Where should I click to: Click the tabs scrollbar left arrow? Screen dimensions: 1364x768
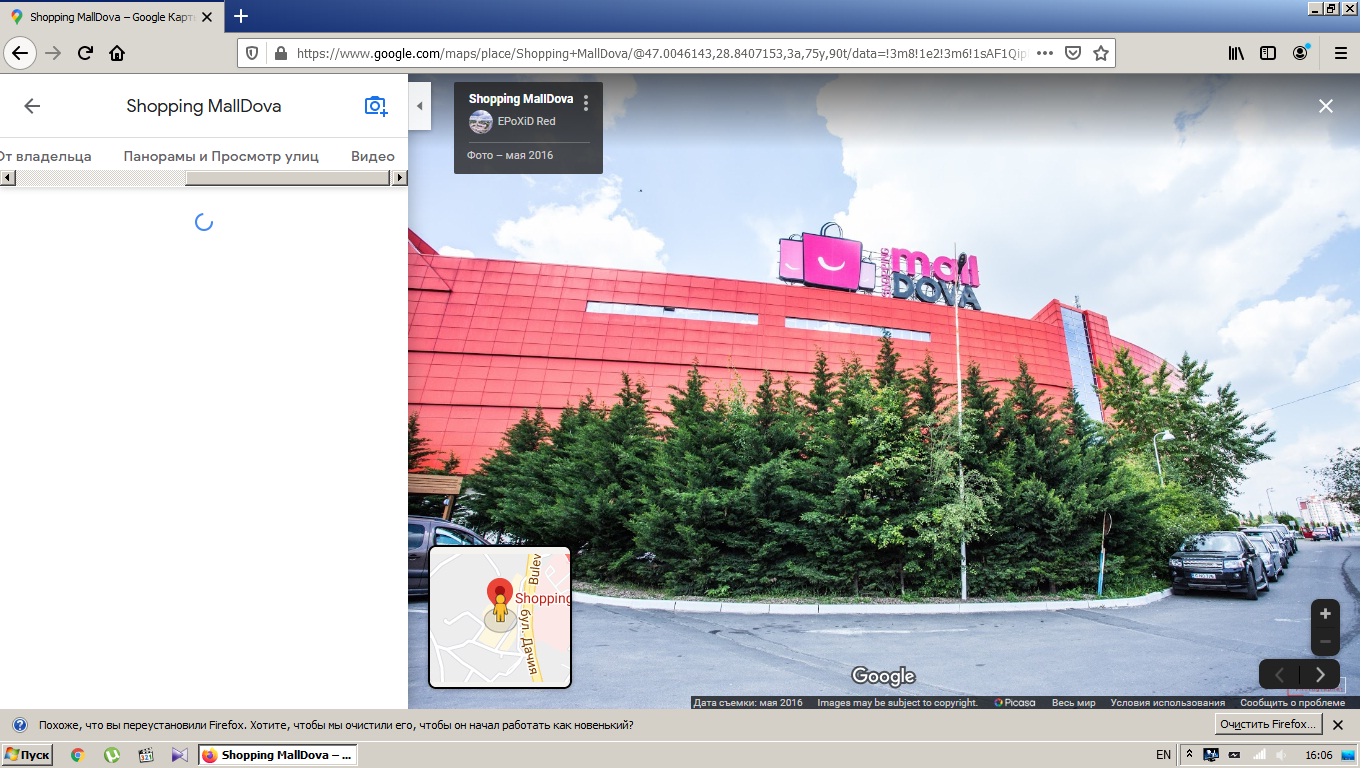click(7, 178)
